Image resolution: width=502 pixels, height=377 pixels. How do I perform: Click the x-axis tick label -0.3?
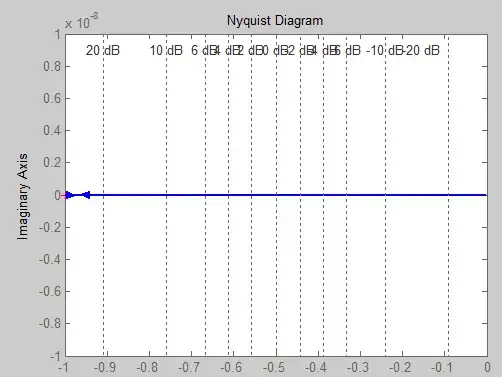tap(358, 367)
